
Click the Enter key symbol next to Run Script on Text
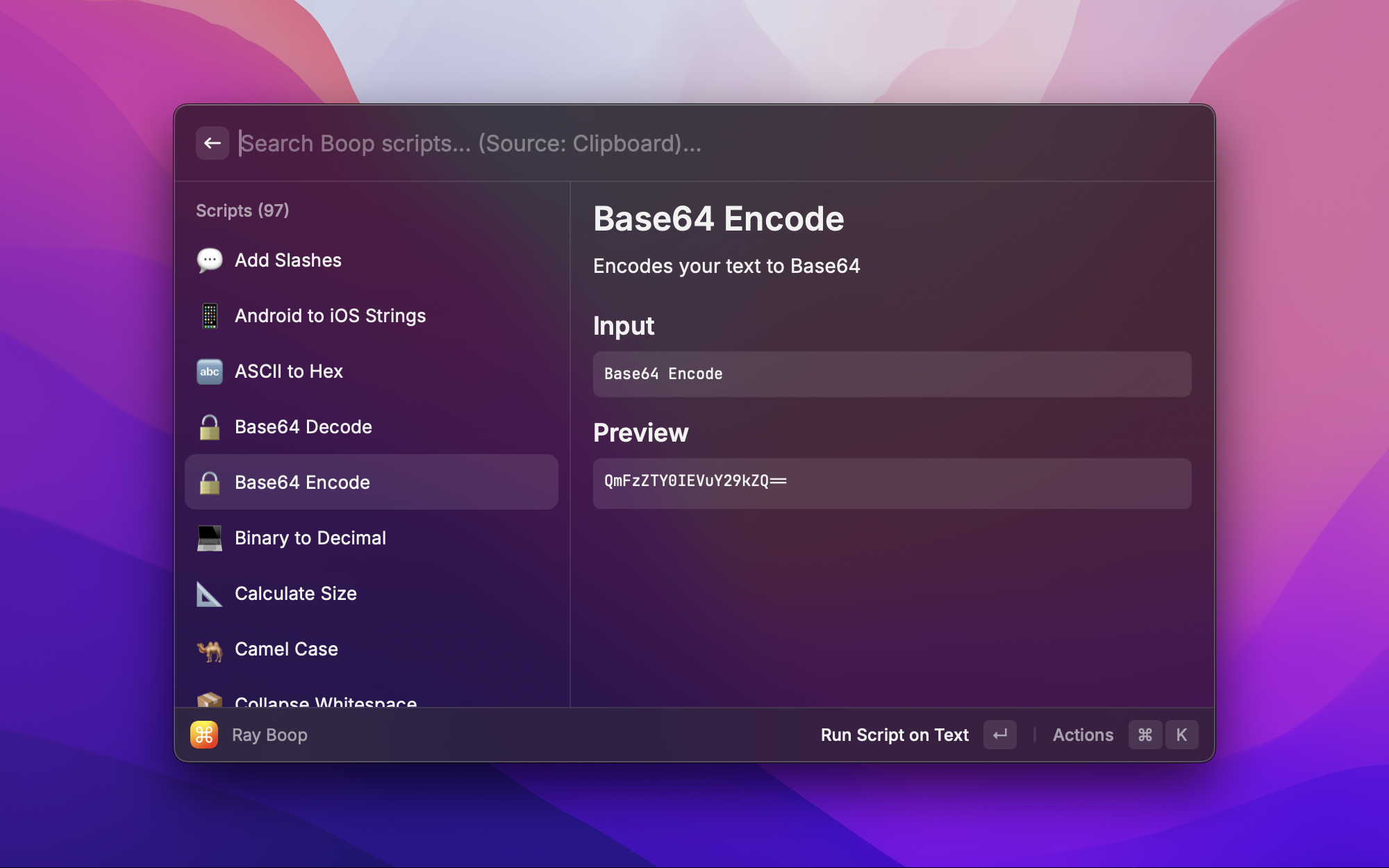point(999,734)
